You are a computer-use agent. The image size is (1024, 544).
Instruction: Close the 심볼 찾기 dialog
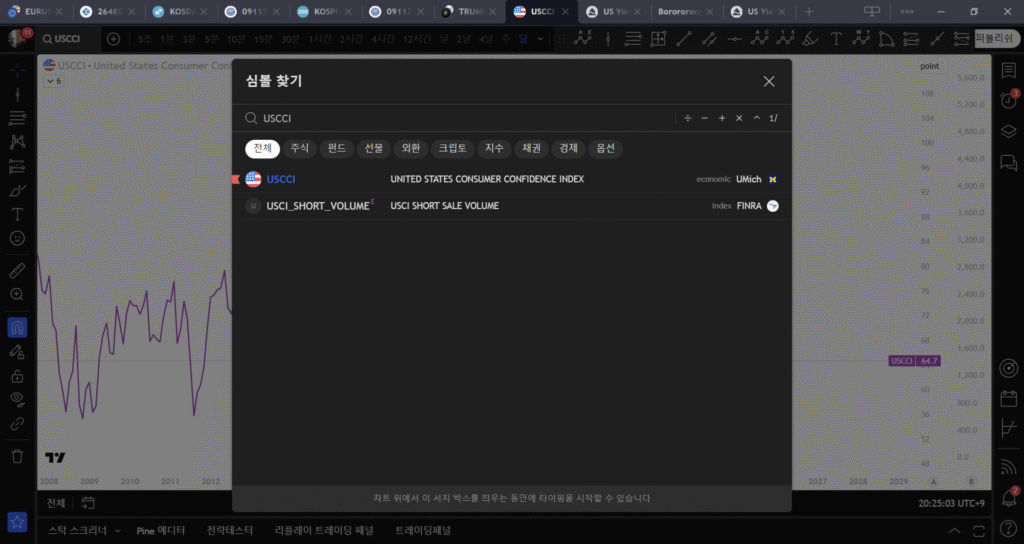(x=769, y=81)
